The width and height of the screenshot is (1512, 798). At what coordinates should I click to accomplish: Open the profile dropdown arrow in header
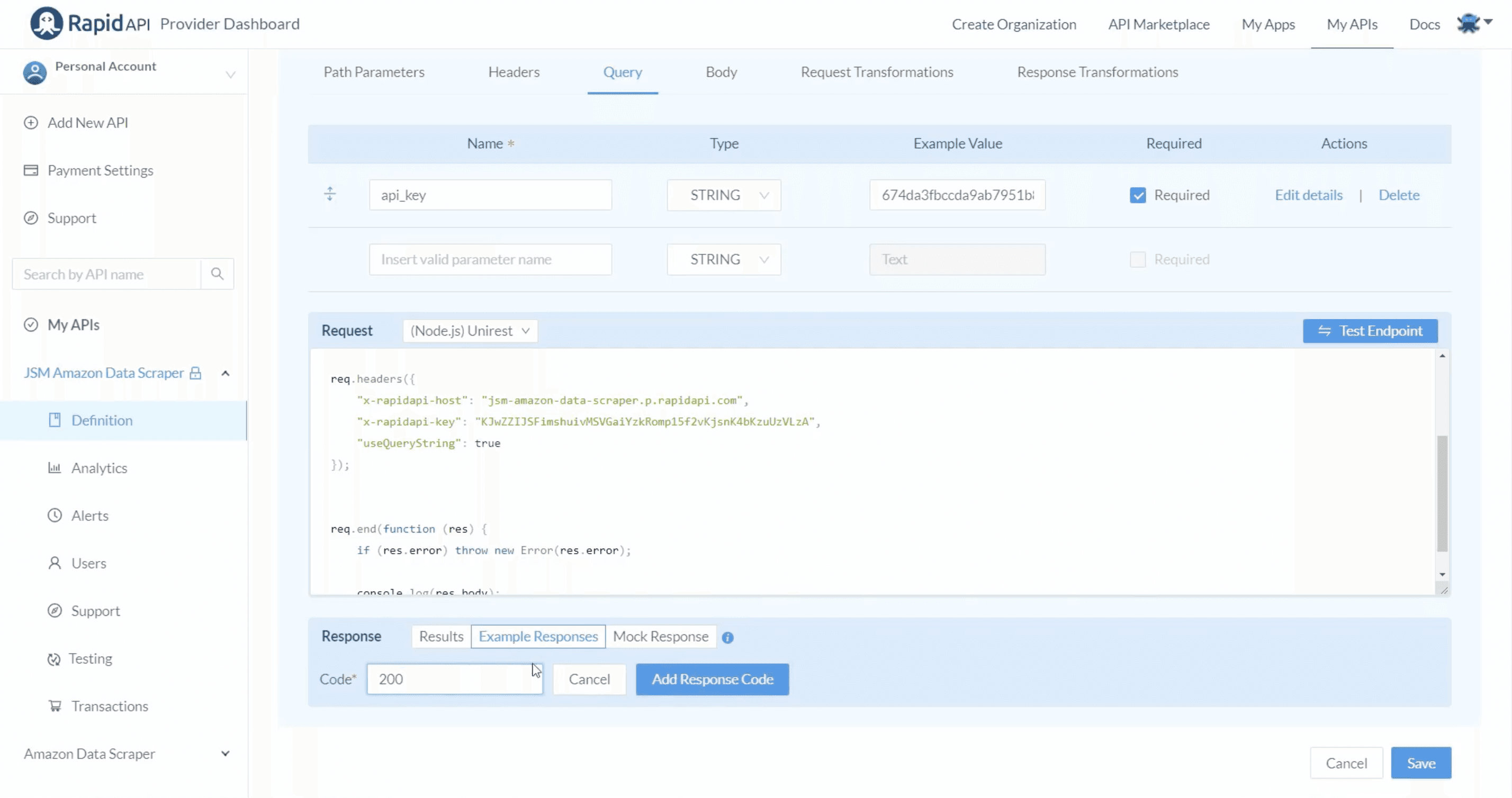[x=1488, y=22]
